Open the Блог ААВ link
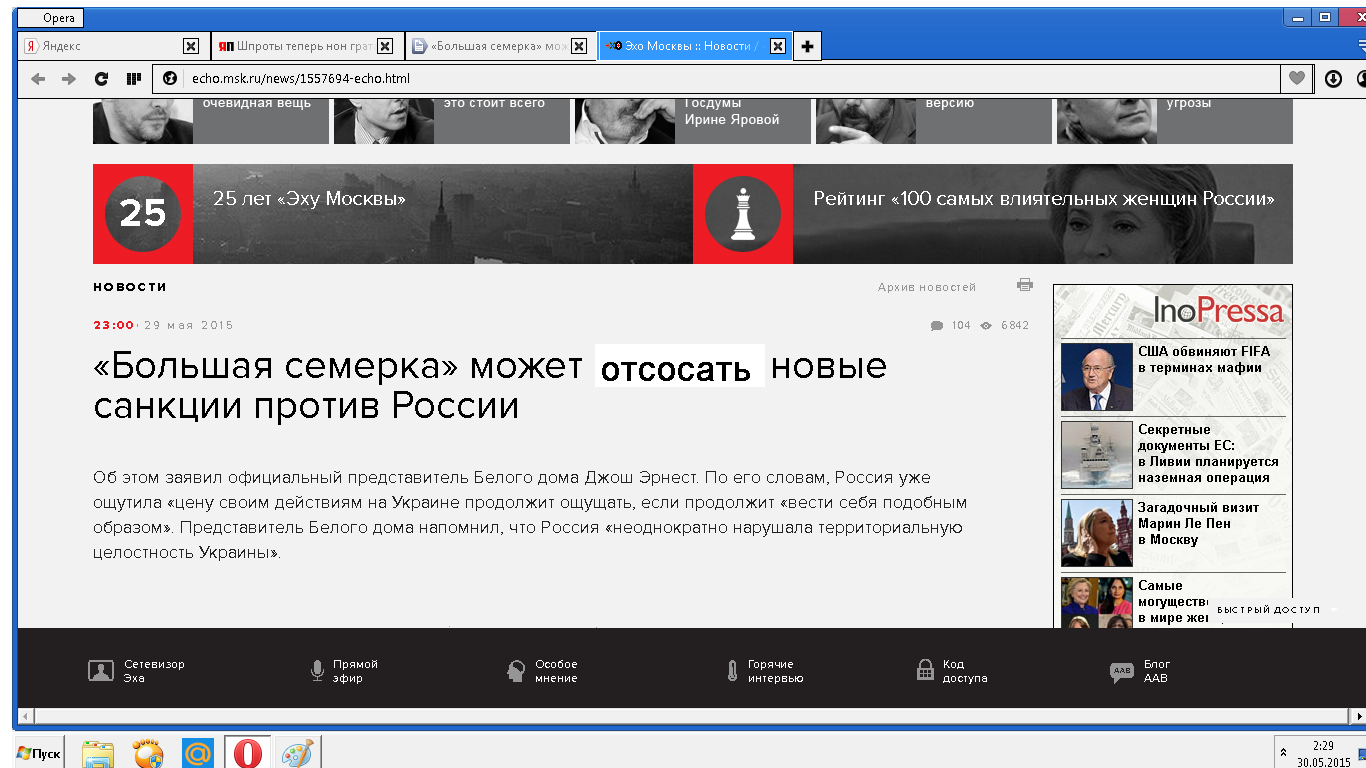1366x768 pixels. point(1157,671)
